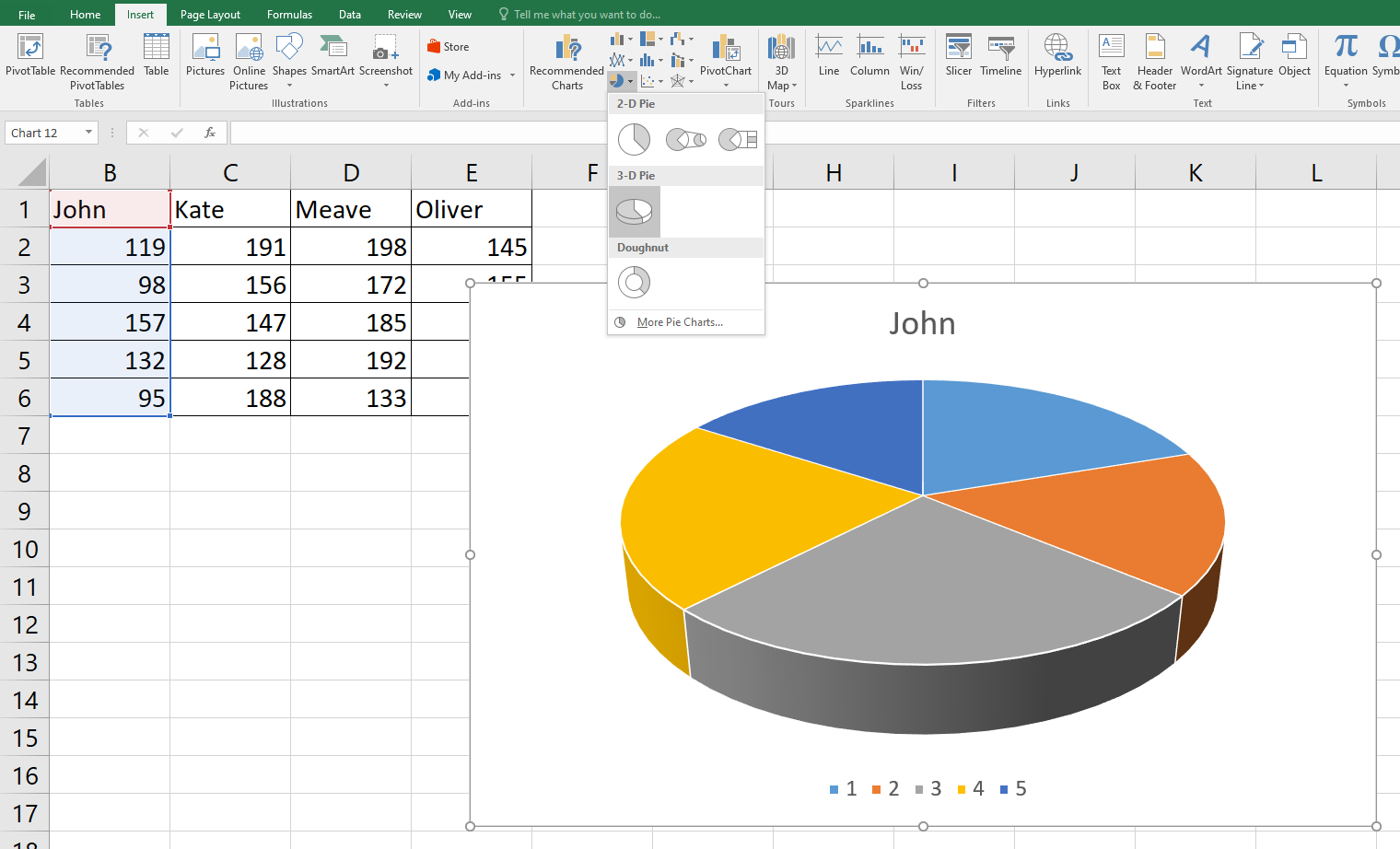Click the Hyperlink icon
The height and width of the screenshot is (849, 1400).
coord(1057,57)
